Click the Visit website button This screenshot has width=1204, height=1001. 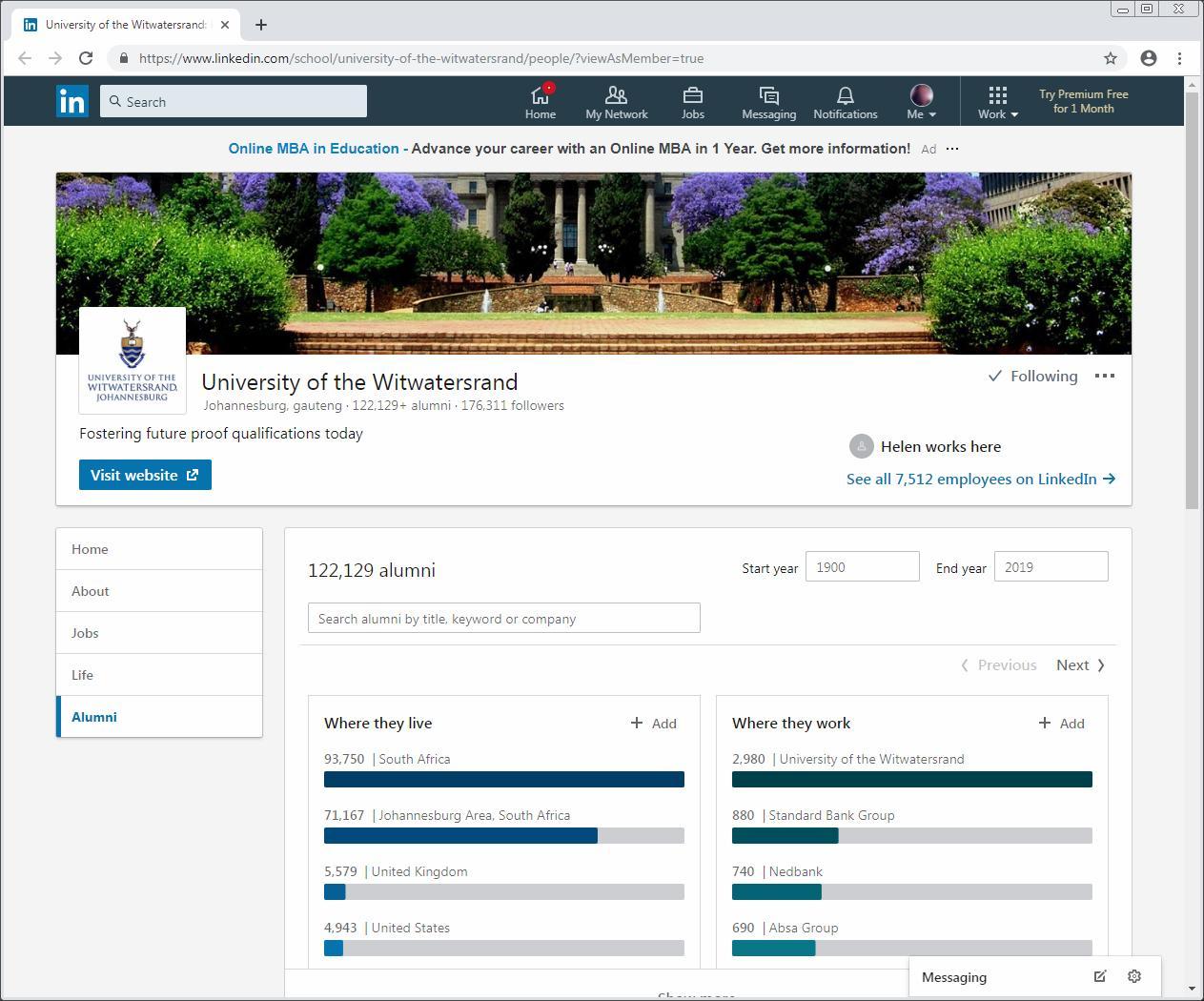coord(145,475)
